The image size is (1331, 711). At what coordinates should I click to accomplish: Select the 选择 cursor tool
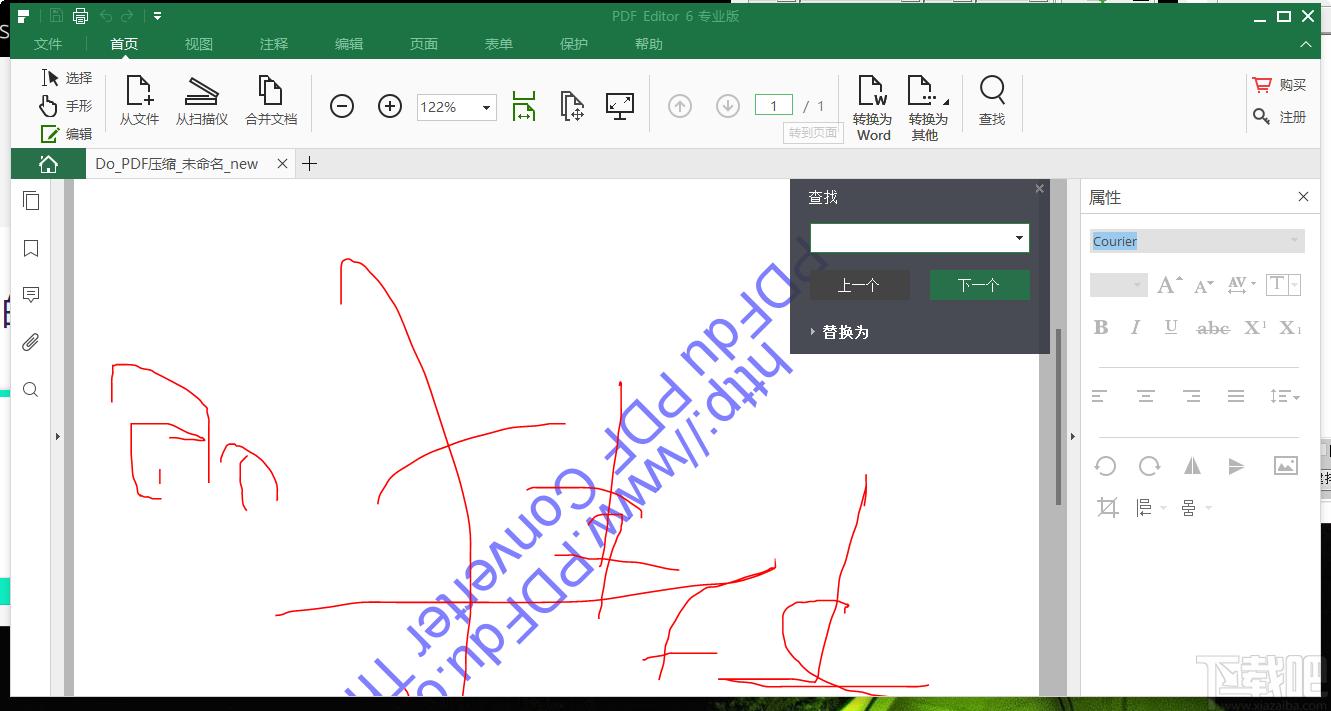click(x=67, y=77)
